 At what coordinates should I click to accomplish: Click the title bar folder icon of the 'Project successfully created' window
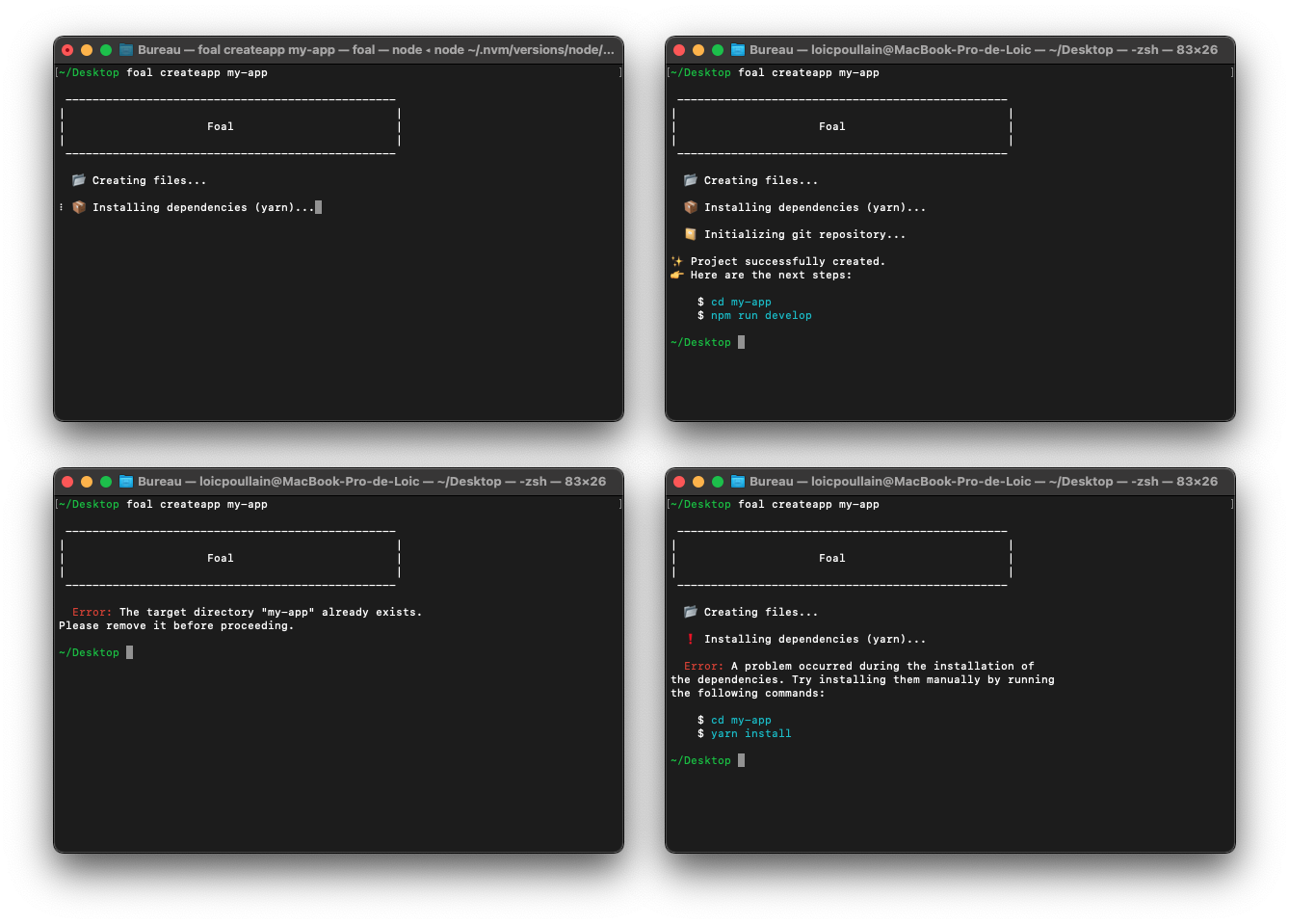738,50
